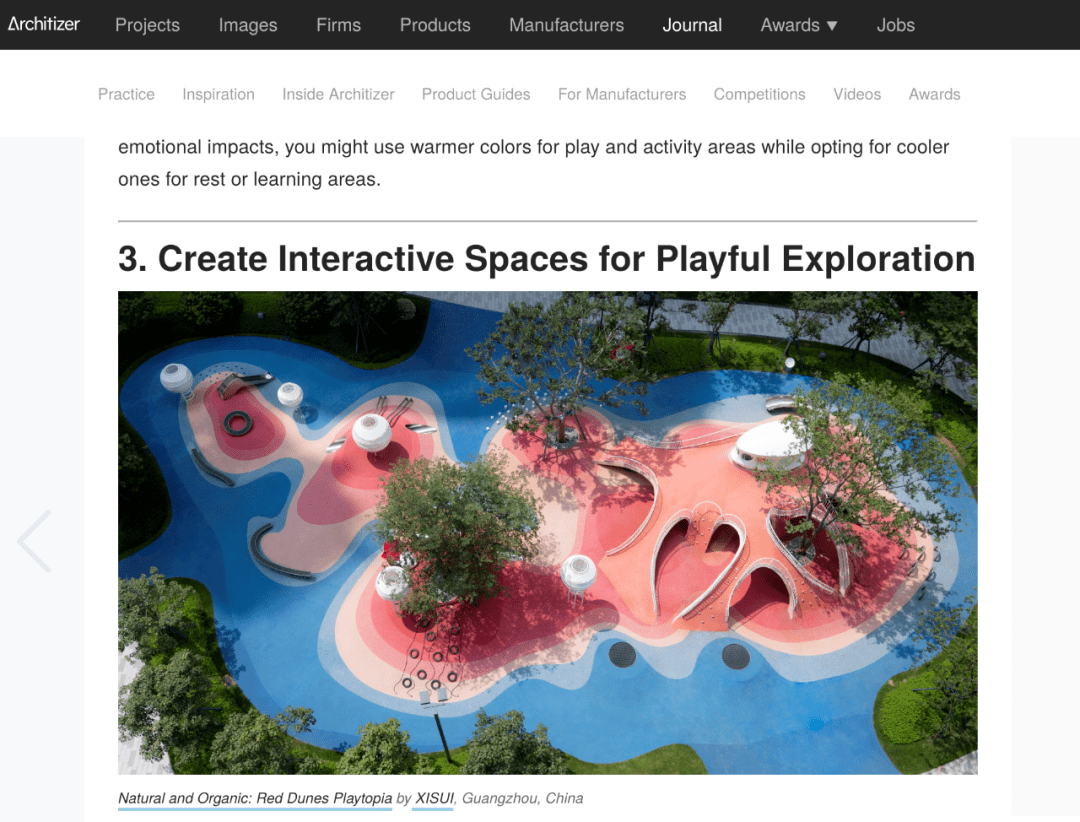Click the paragraph ending 'ones for rest or learning areas.'

(x=534, y=163)
